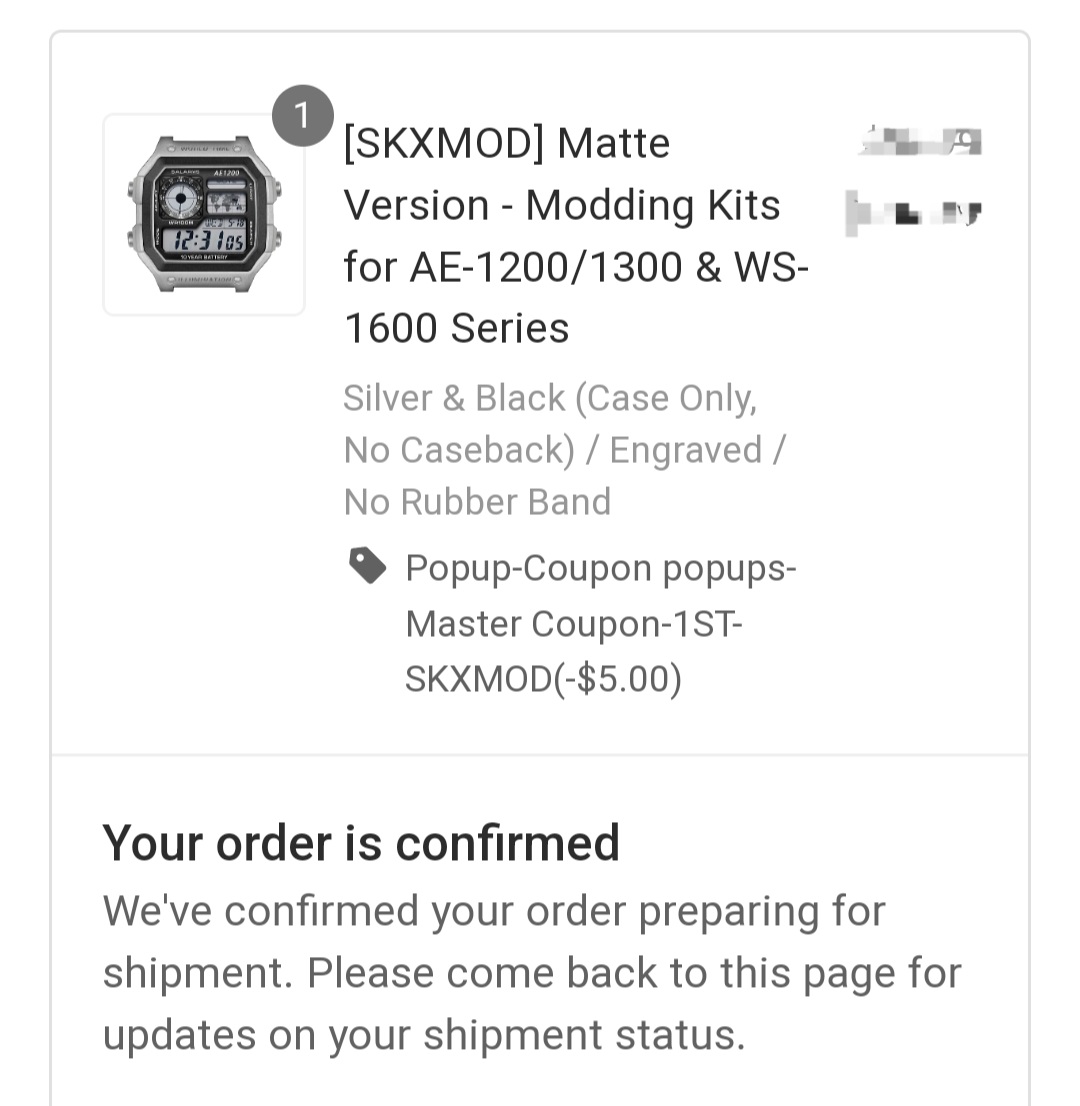Screen dimensions: 1080x1106
Task: Click the Silver & Black (Case Only, text
Action: click(x=550, y=399)
